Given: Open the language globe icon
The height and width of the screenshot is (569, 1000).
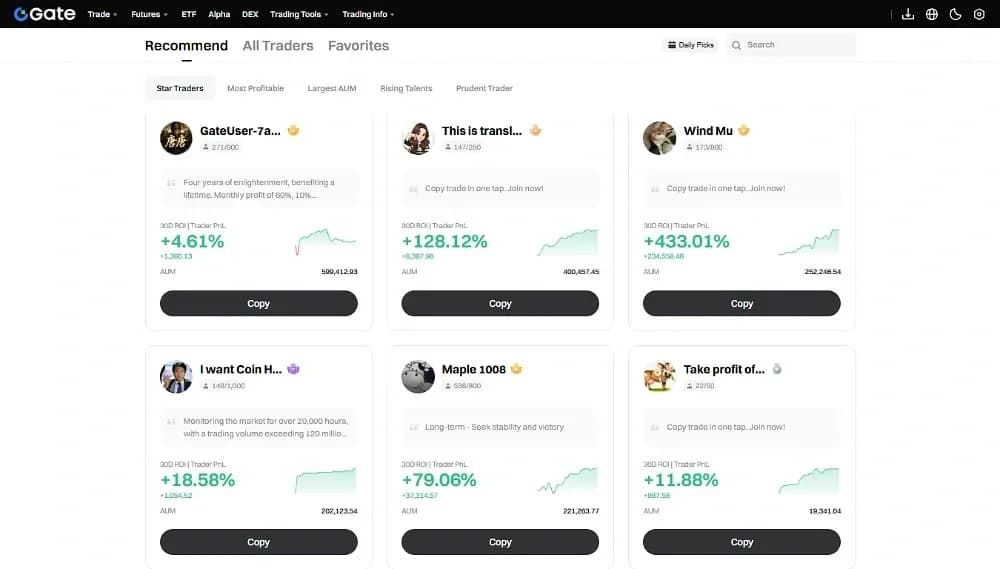Looking at the screenshot, I should click(x=932, y=14).
